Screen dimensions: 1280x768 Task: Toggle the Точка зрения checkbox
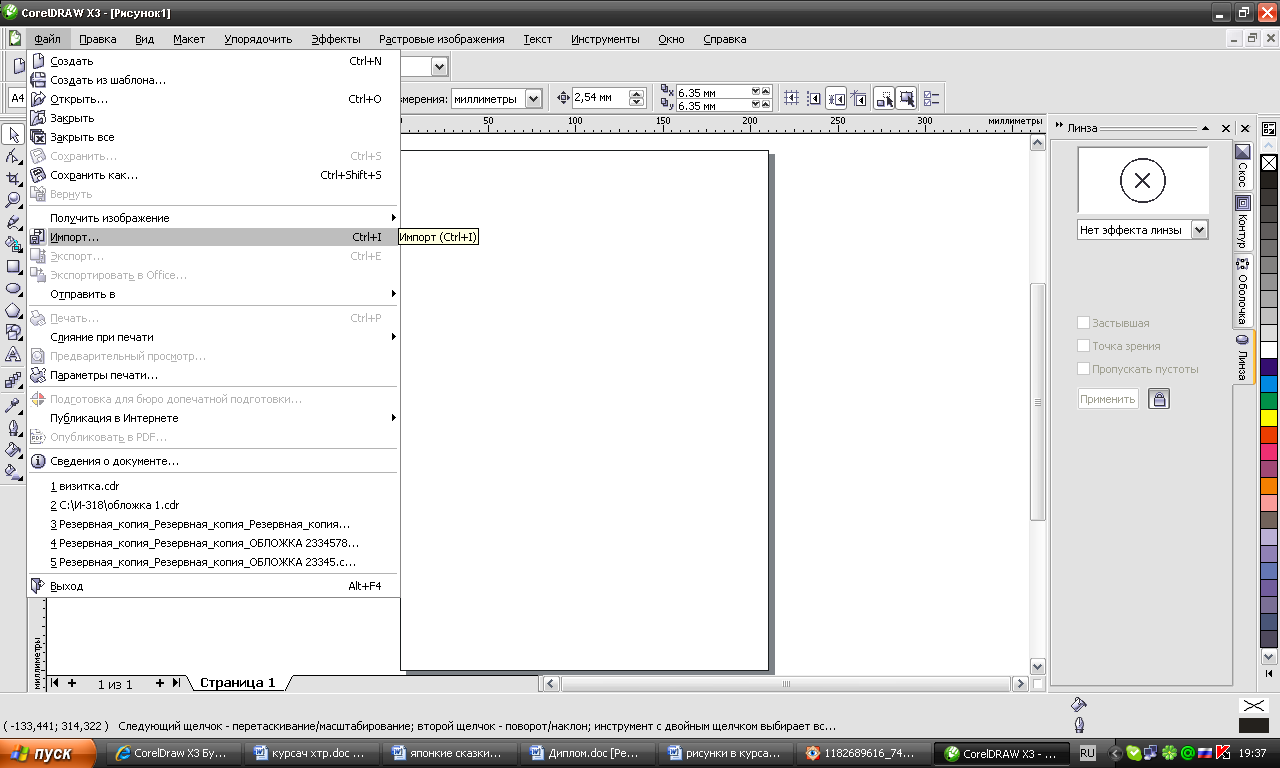1083,346
